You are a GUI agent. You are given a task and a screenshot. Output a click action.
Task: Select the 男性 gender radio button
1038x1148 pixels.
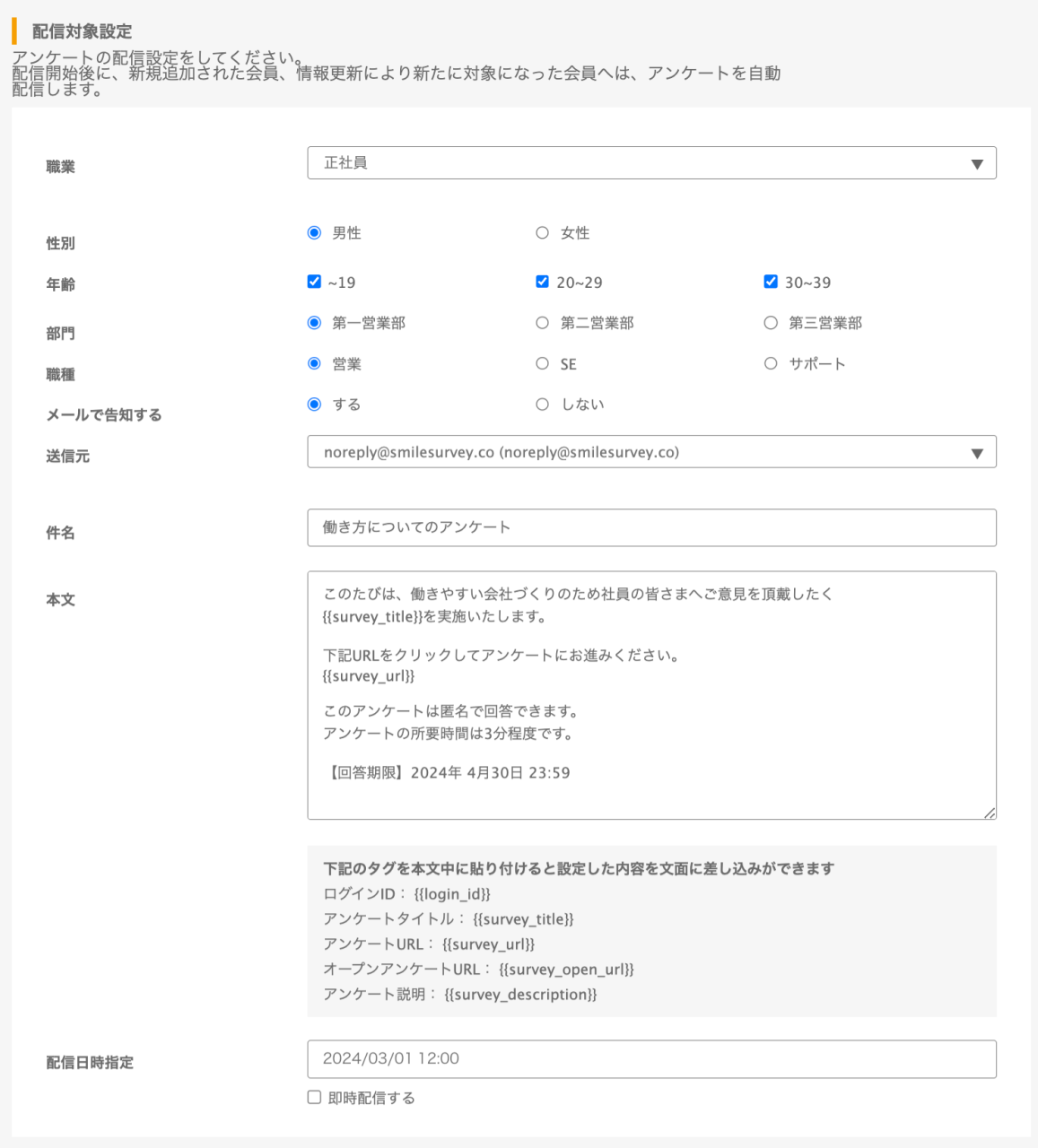pos(314,233)
